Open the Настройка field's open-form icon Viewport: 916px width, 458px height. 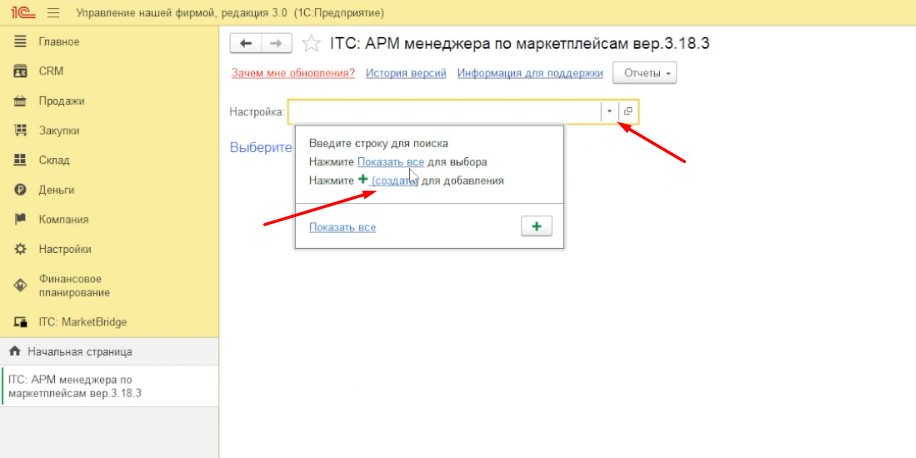tap(628, 111)
